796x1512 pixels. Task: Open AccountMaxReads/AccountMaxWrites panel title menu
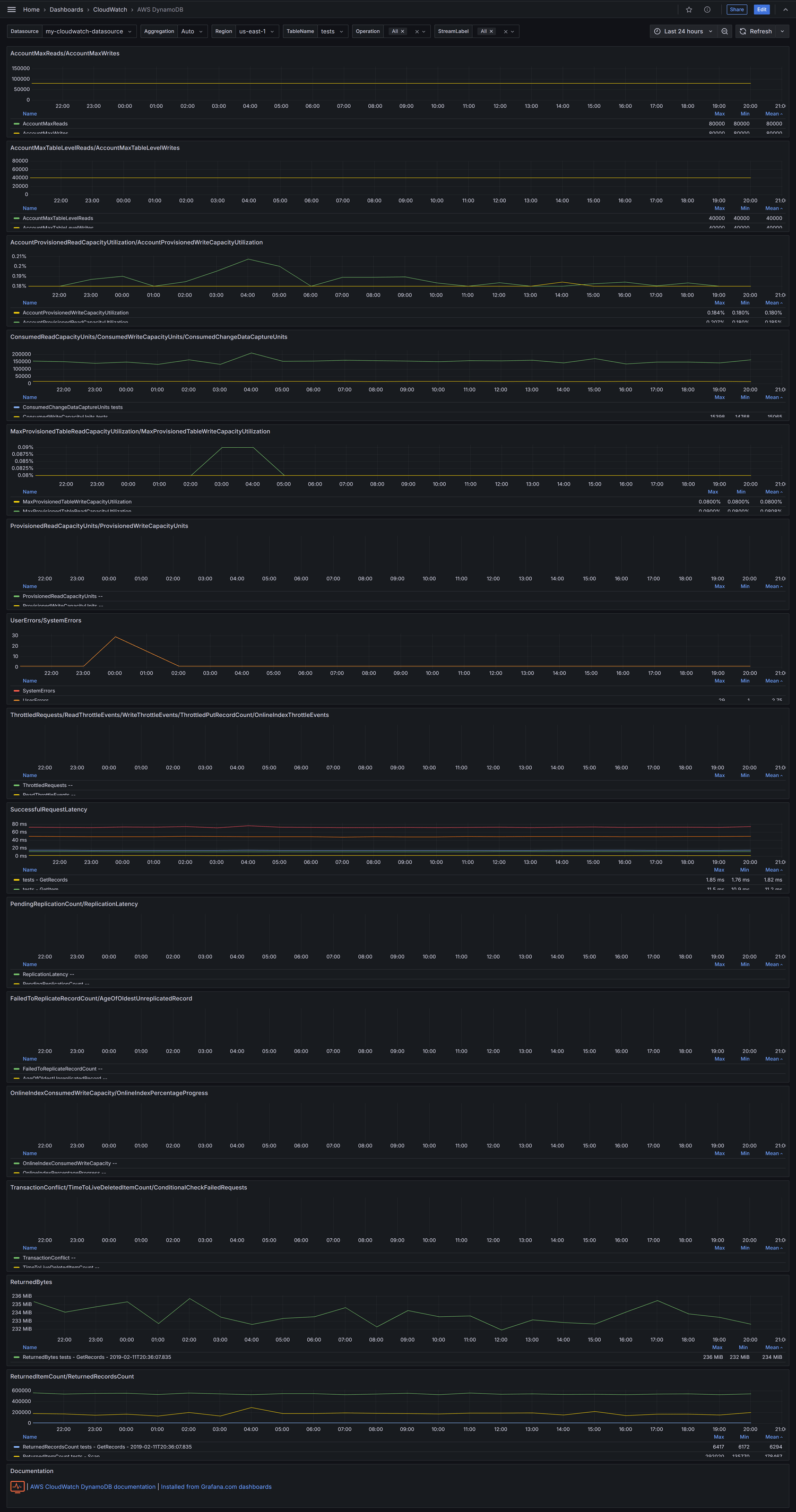click(x=65, y=54)
